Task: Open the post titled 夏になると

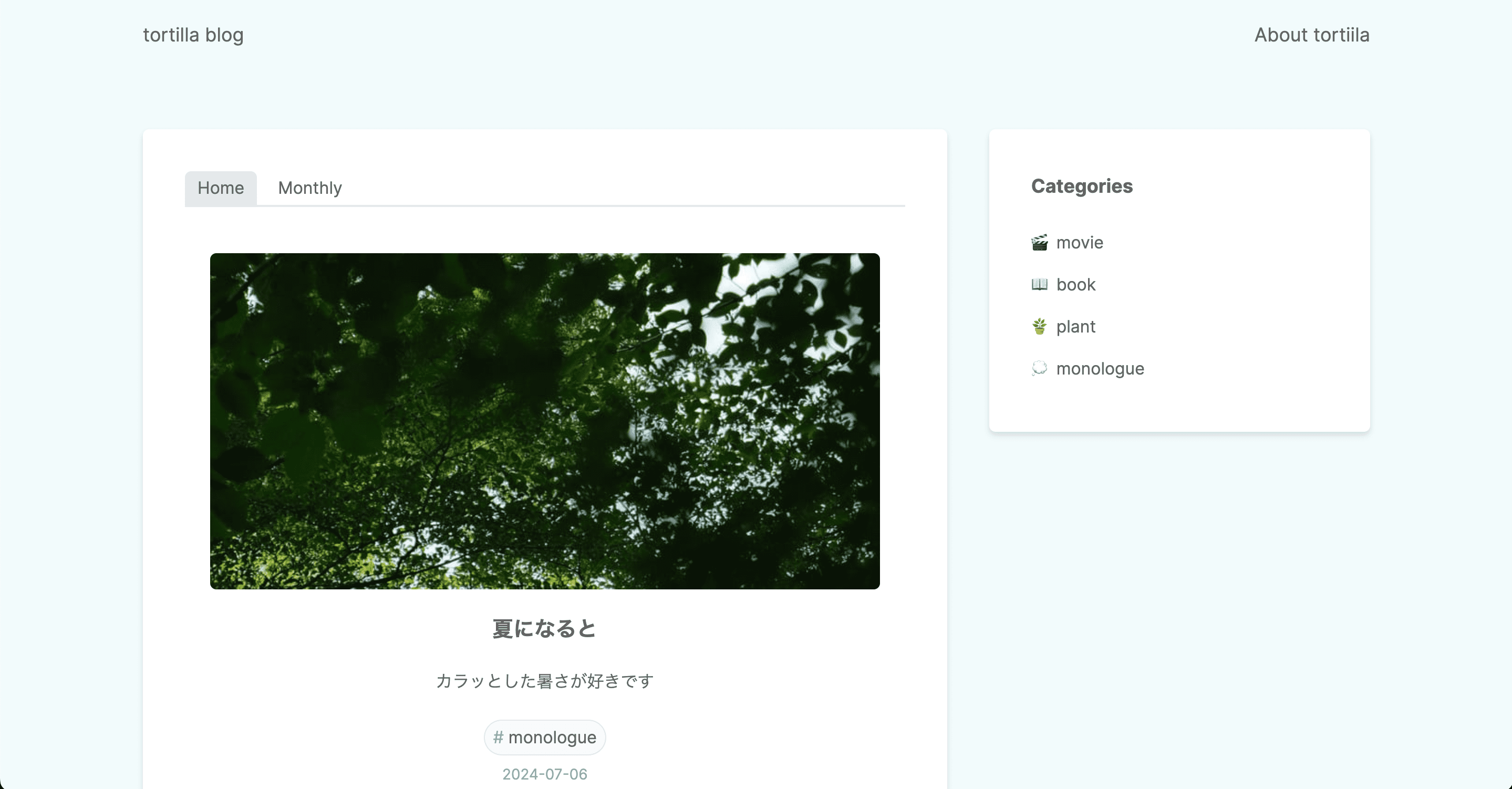Action: [x=544, y=628]
